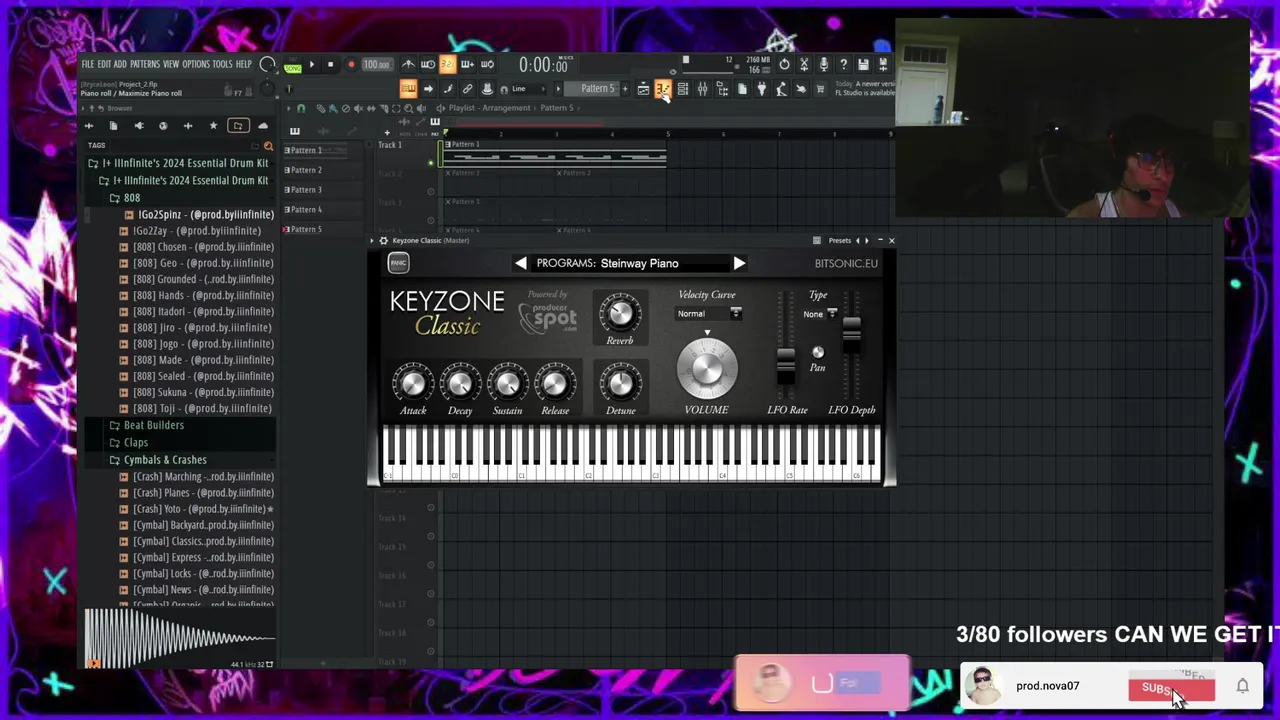Open the FILE menu
Screen dimensions: 1280x720
[88, 65]
